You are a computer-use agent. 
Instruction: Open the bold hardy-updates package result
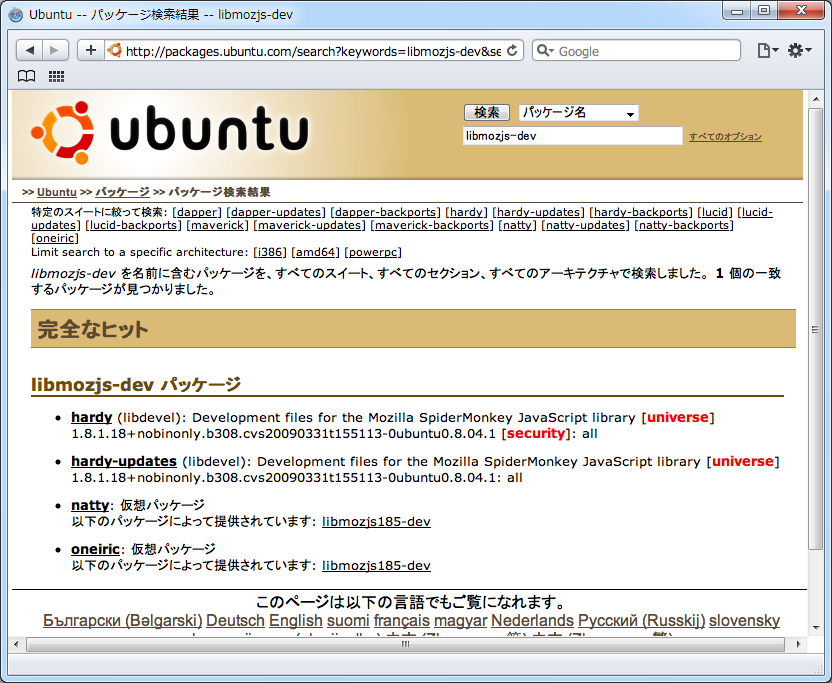[x=124, y=462]
